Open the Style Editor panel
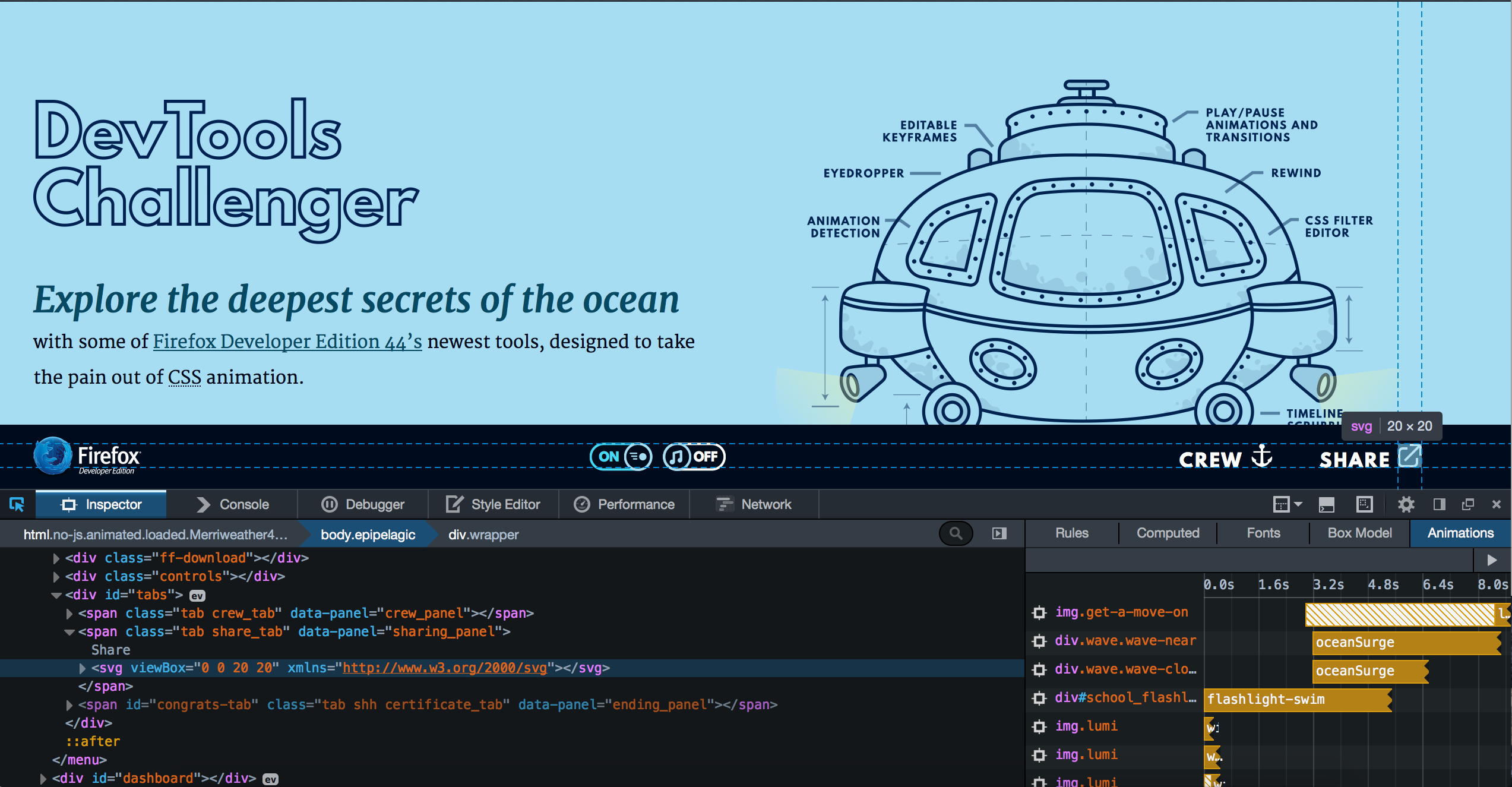The width and height of the screenshot is (1512, 787). tap(493, 504)
